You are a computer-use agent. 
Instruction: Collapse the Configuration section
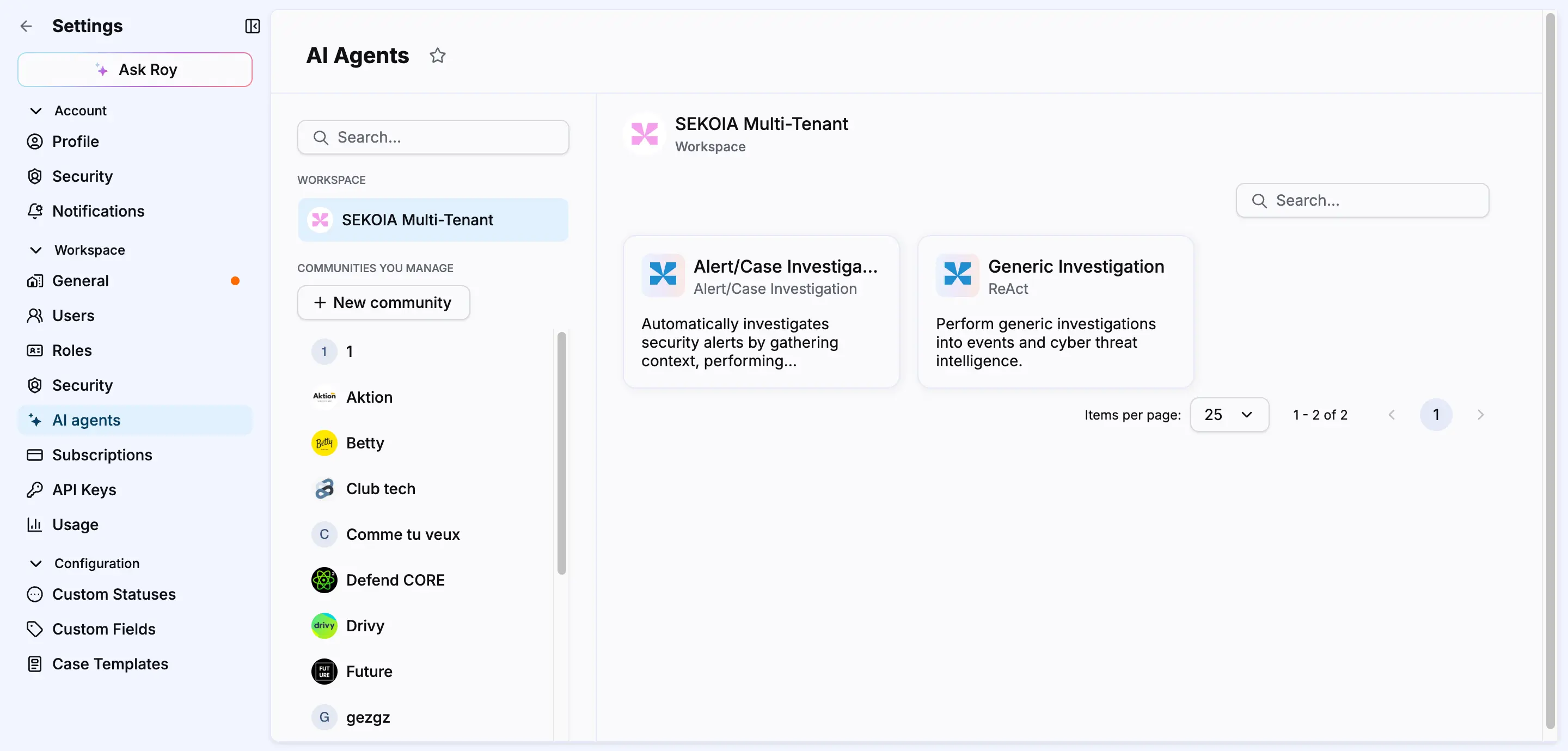36,564
